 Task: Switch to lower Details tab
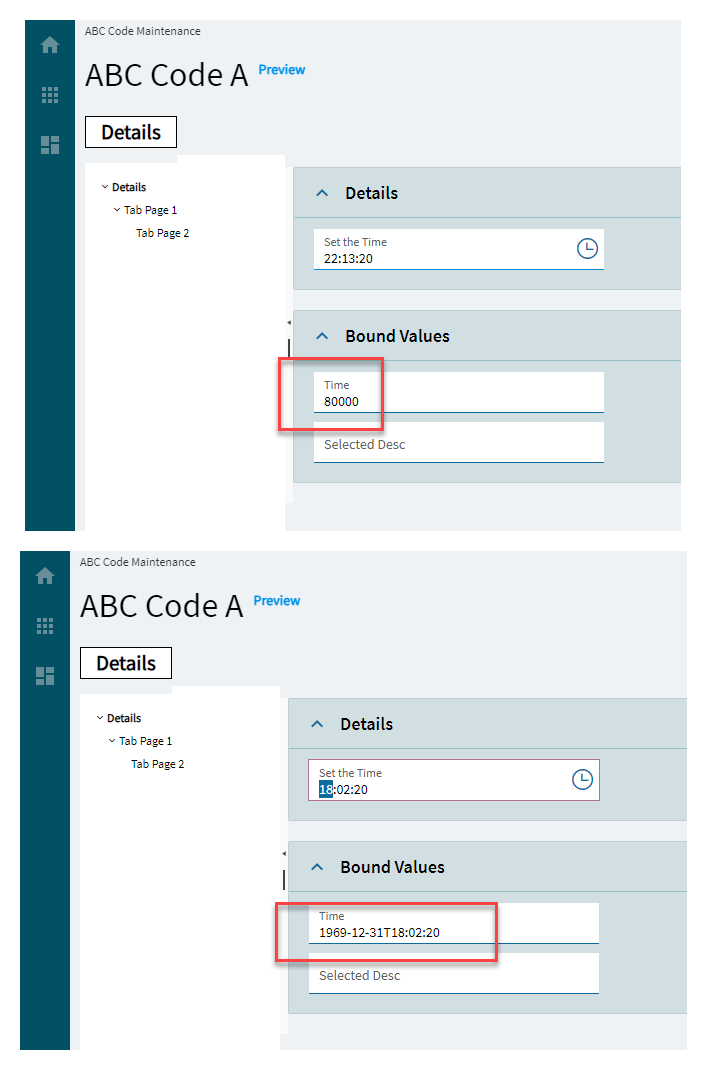tap(126, 663)
